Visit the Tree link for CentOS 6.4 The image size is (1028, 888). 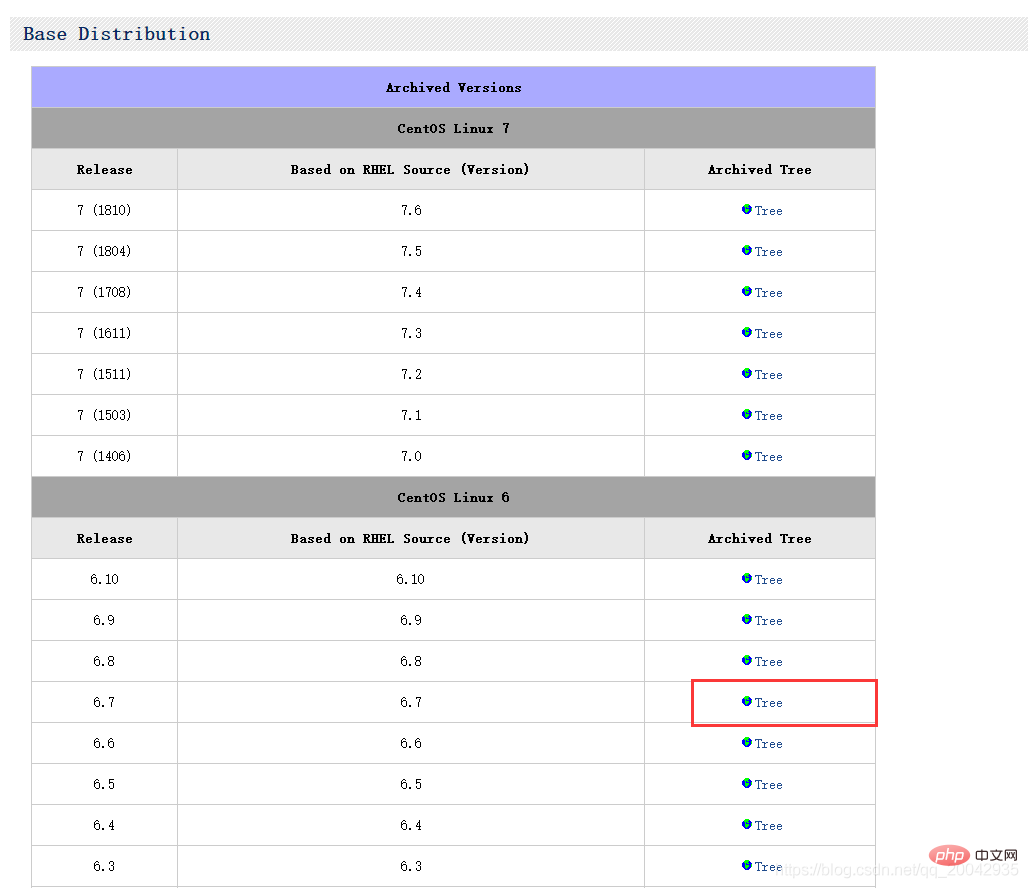tap(768, 826)
